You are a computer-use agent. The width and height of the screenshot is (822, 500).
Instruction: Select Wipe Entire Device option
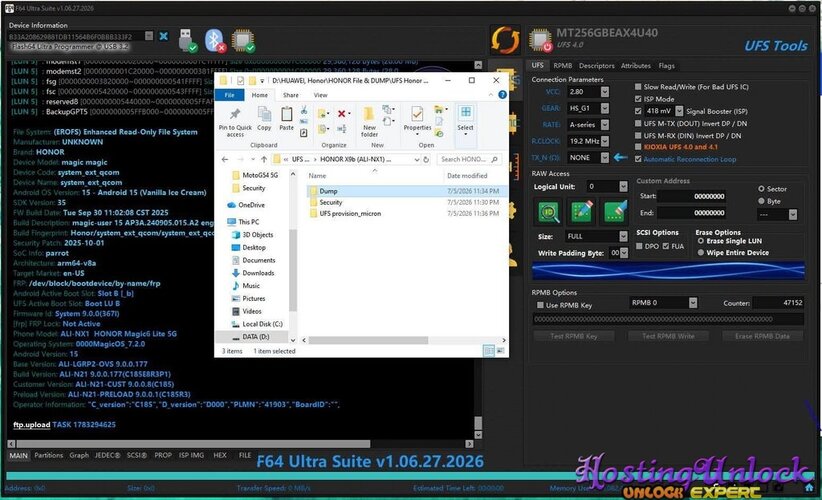pos(700,253)
